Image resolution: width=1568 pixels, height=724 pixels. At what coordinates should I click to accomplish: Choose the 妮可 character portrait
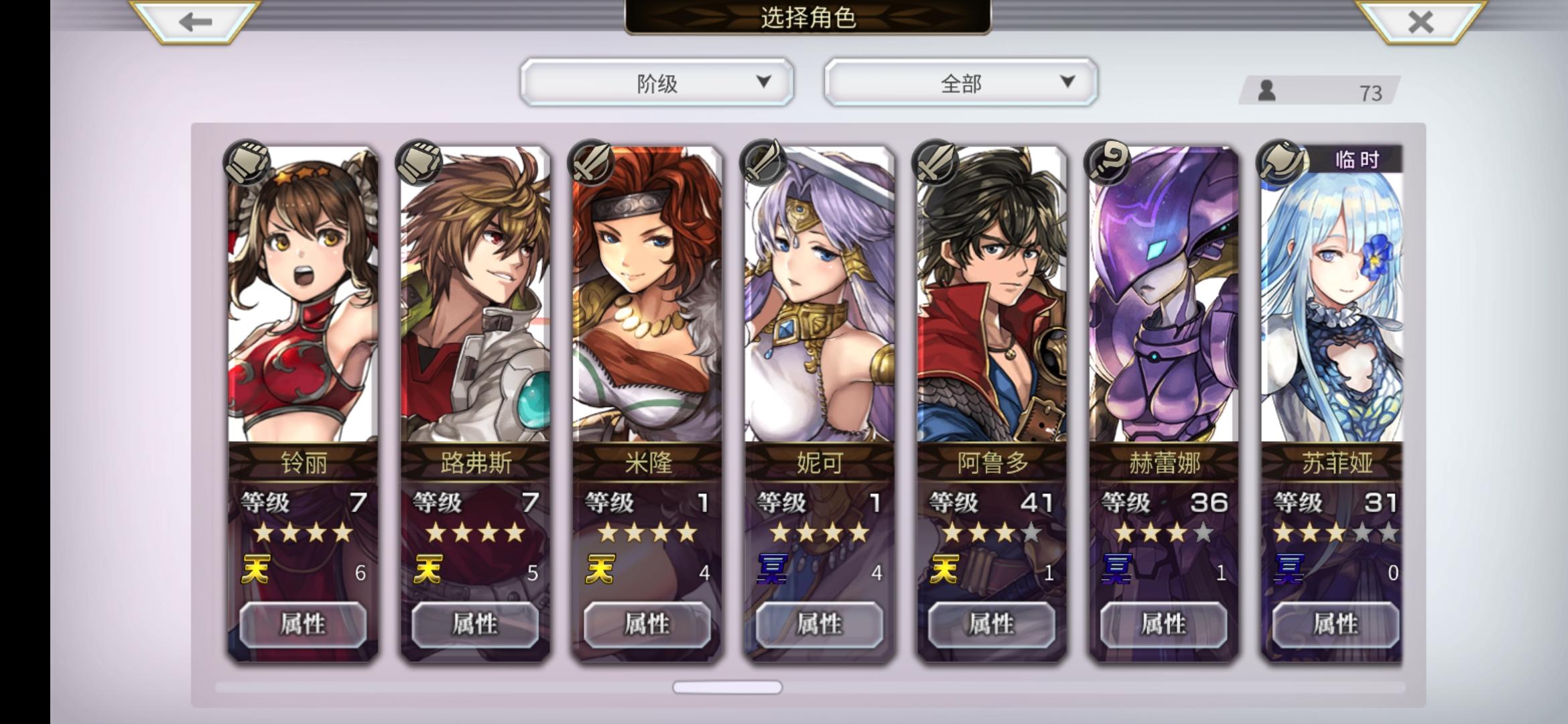820,295
